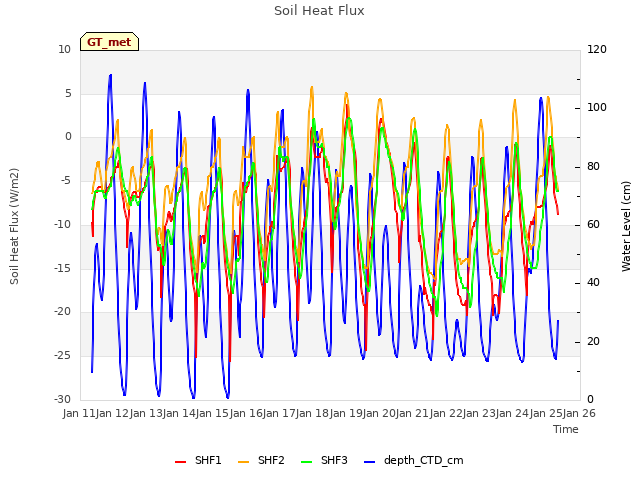Select the Soil Heat Flux chart title
Screen dimensions: 640x480
coord(319,11)
